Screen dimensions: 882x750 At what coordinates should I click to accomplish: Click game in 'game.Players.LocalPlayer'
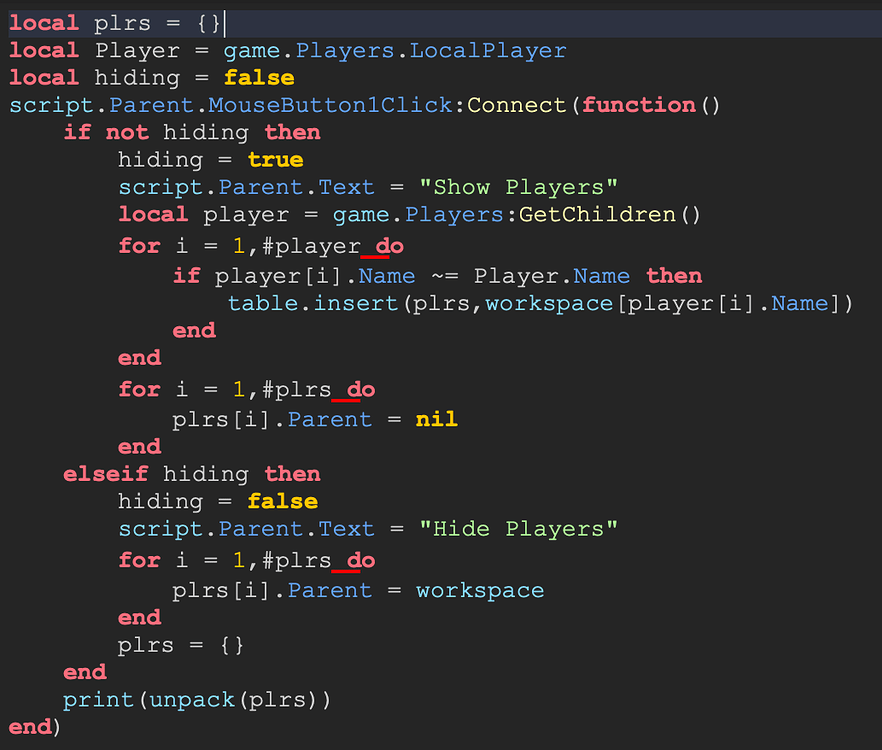point(252,51)
